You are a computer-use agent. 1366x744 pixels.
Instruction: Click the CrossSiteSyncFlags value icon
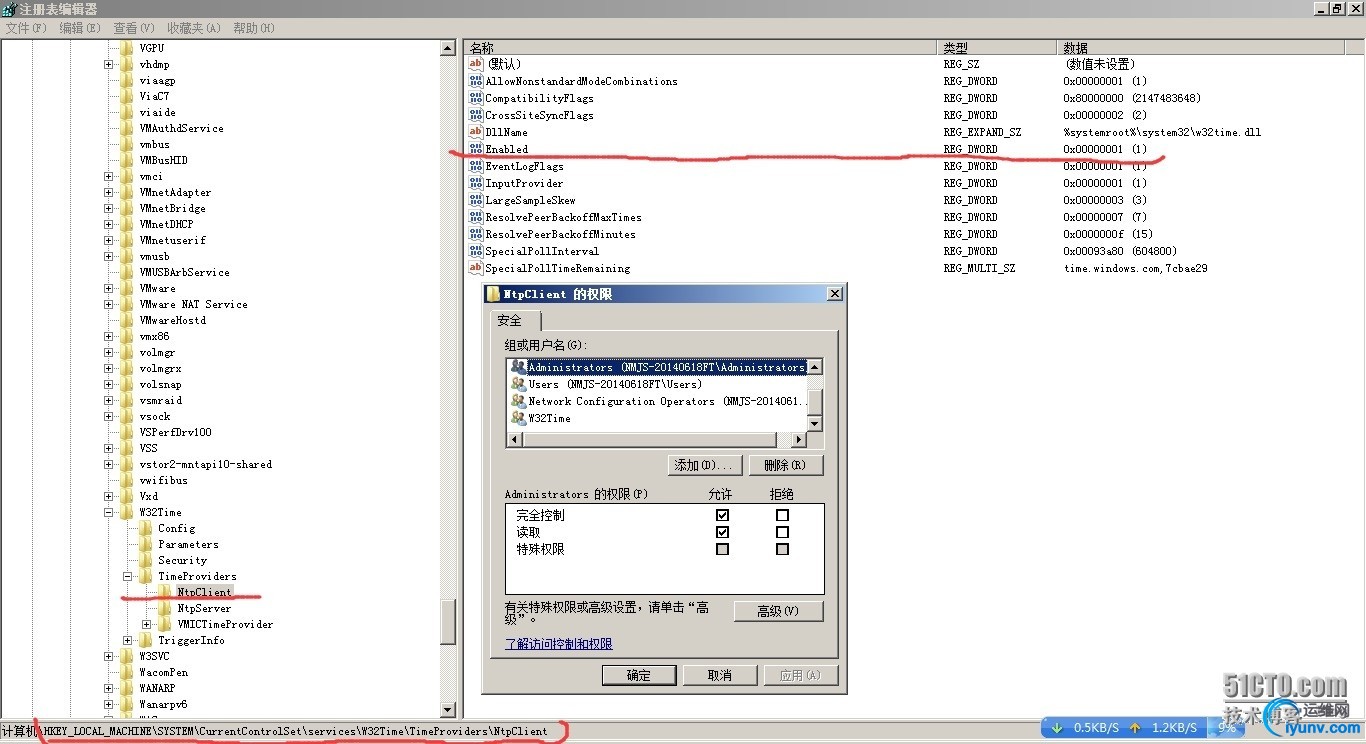point(476,115)
